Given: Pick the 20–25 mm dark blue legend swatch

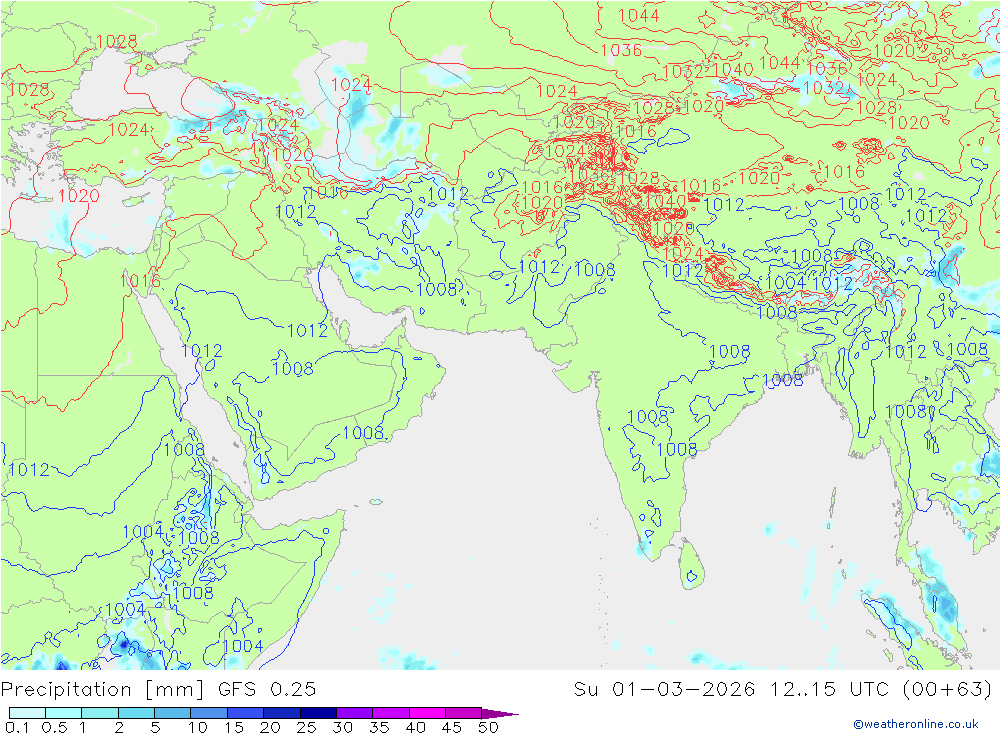Looking at the screenshot, I should [x=282, y=713].
